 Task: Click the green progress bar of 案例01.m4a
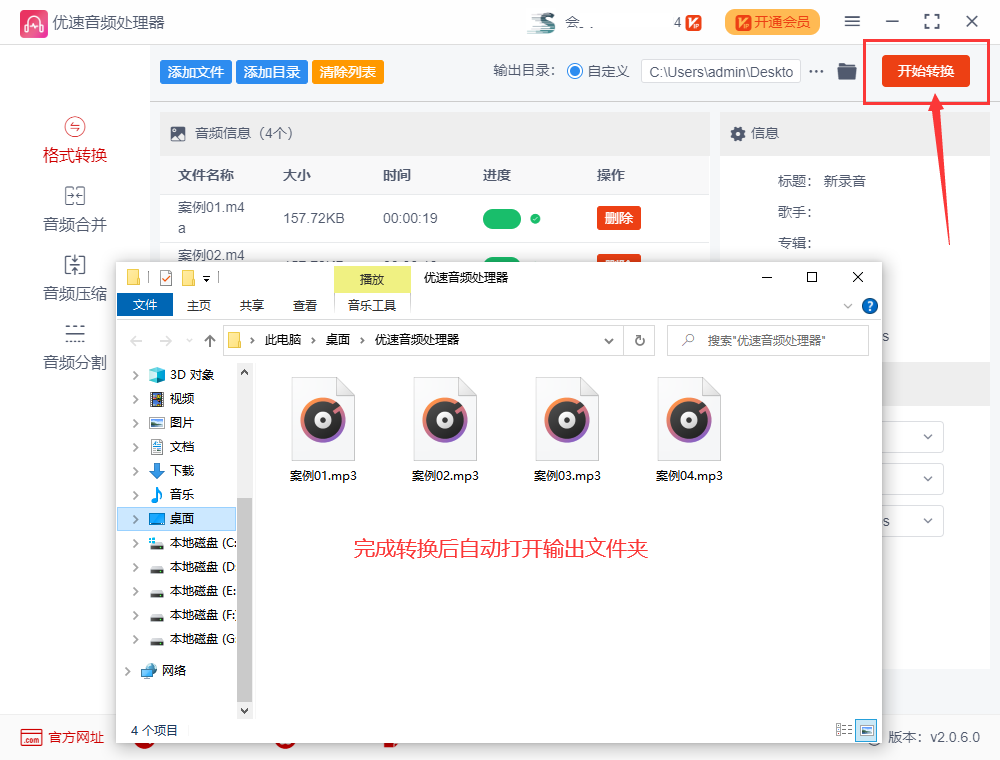502,219
